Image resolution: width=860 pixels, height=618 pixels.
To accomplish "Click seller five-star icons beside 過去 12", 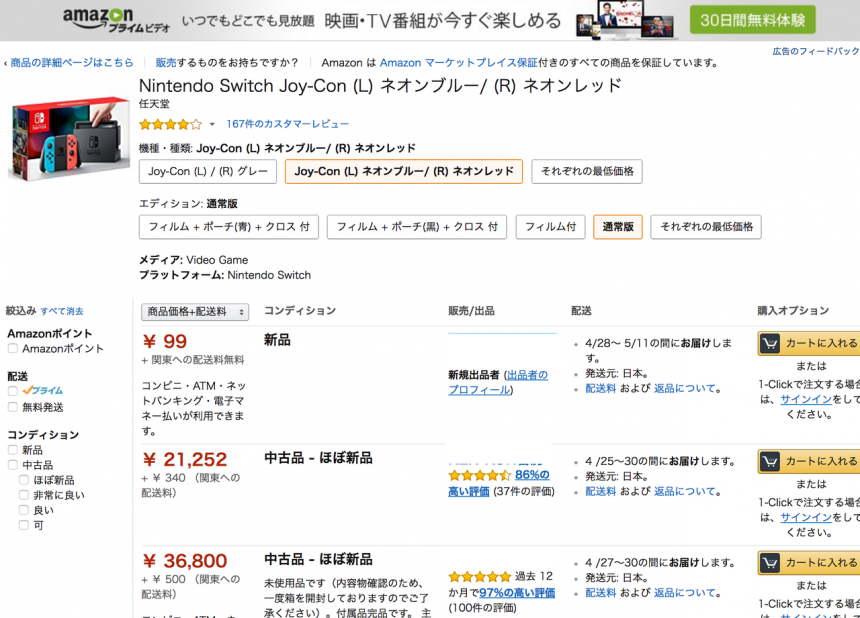I will pyautogui.click(x=479, y=577).
